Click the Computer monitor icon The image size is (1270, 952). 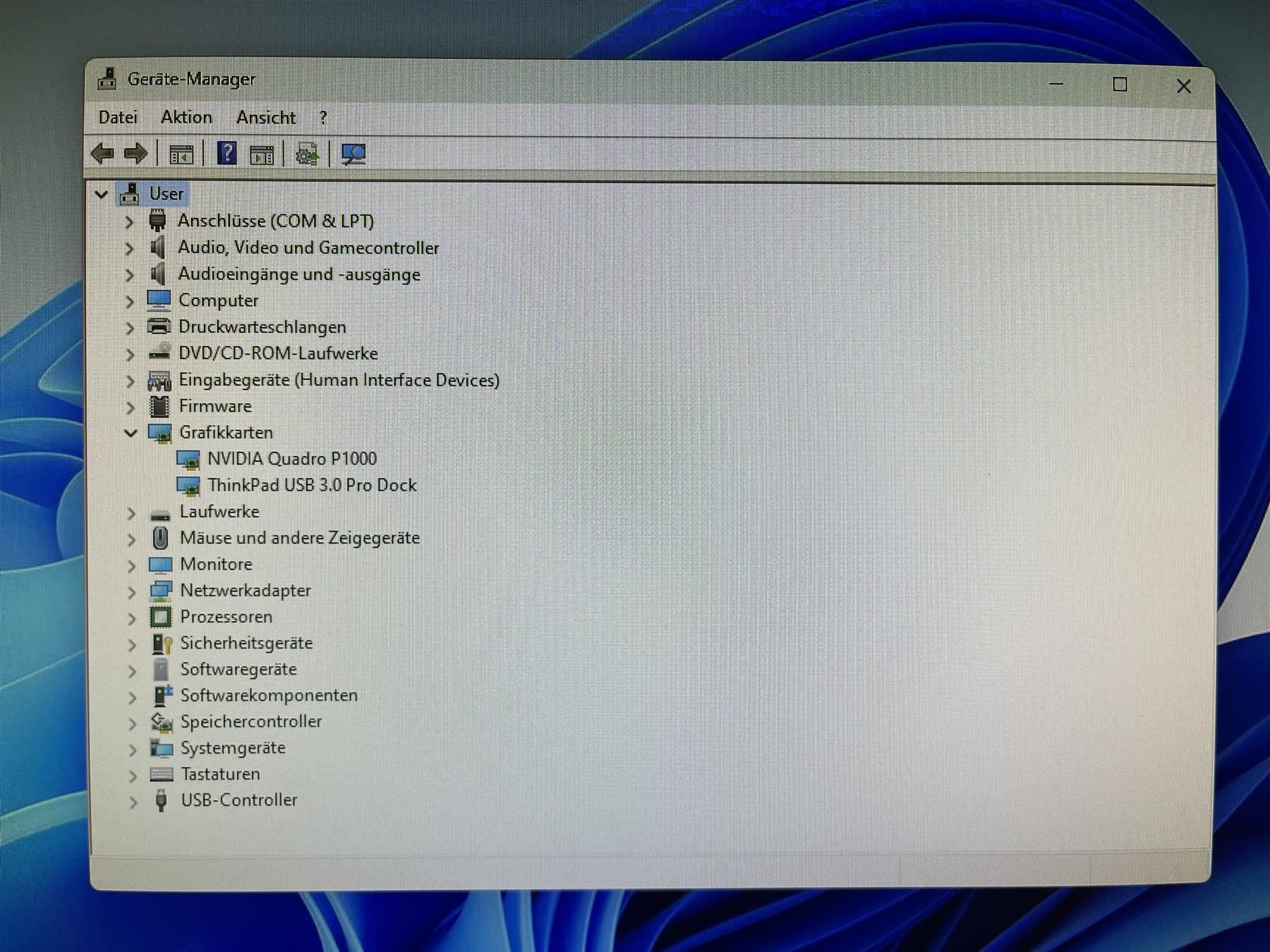tap(159, 300)
